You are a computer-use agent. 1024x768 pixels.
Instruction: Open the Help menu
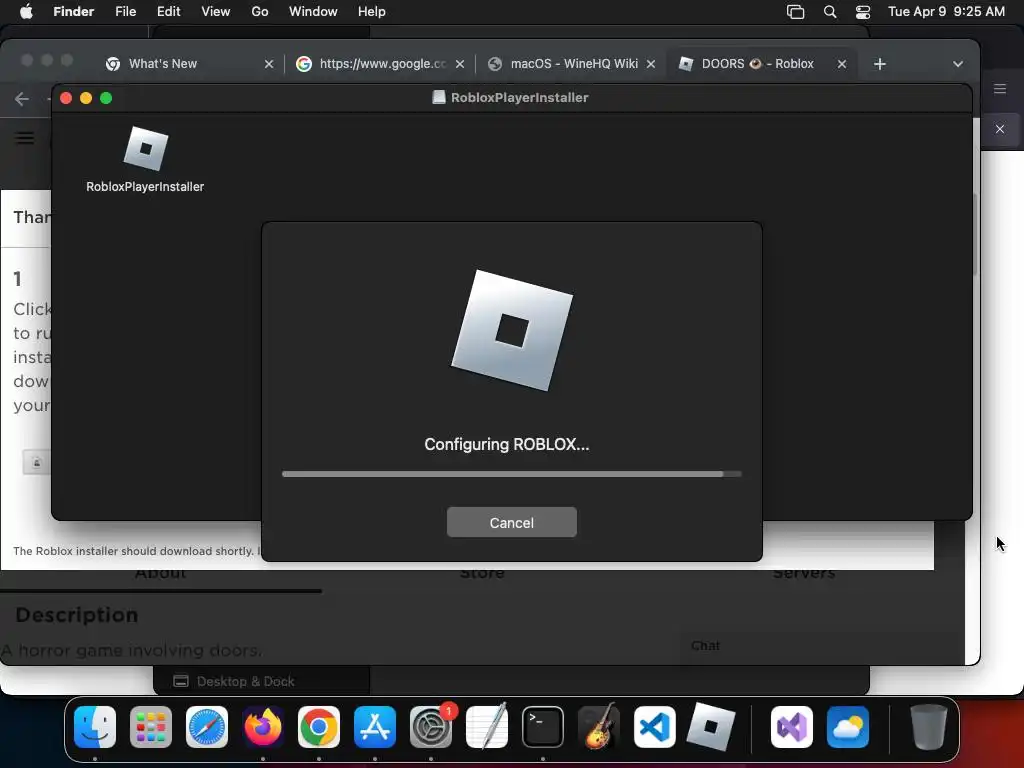[372, 11]
